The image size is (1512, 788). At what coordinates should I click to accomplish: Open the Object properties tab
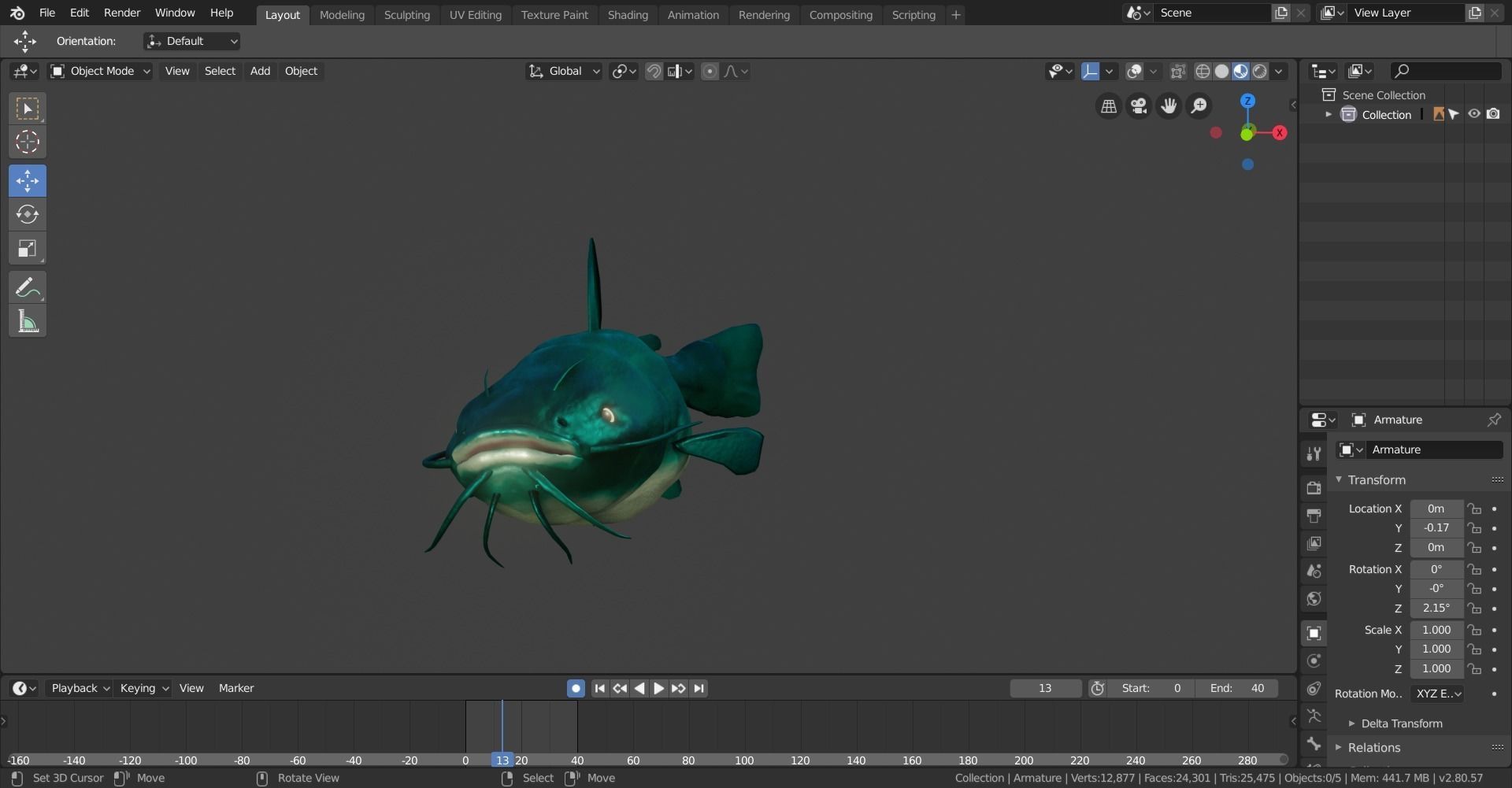pos(1314,633)
